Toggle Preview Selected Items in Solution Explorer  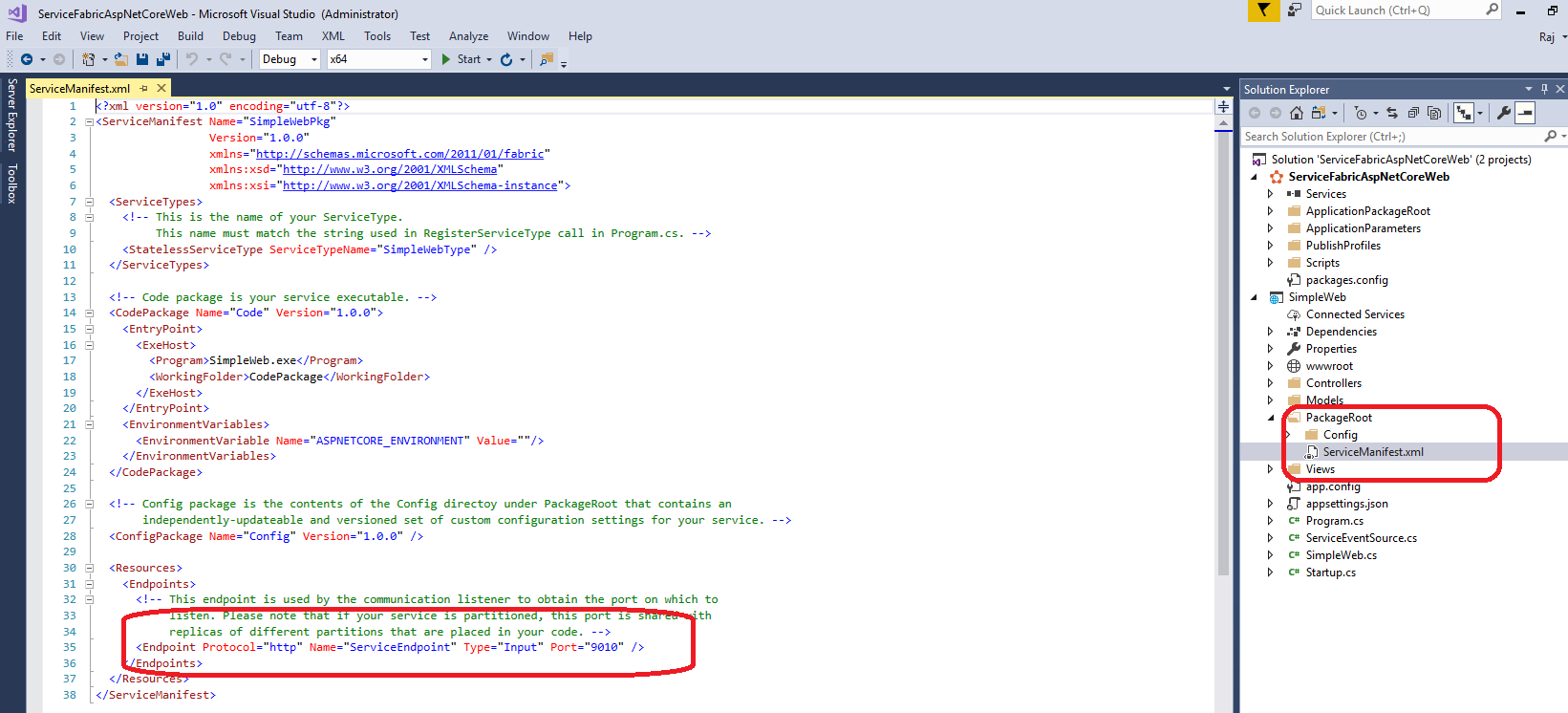coord(1525,113)
